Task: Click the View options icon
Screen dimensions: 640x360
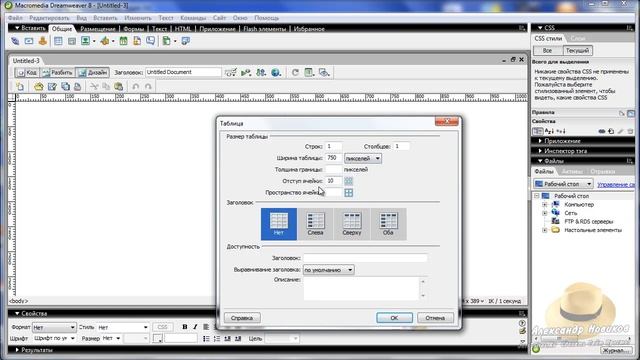Action: point(309,73)
